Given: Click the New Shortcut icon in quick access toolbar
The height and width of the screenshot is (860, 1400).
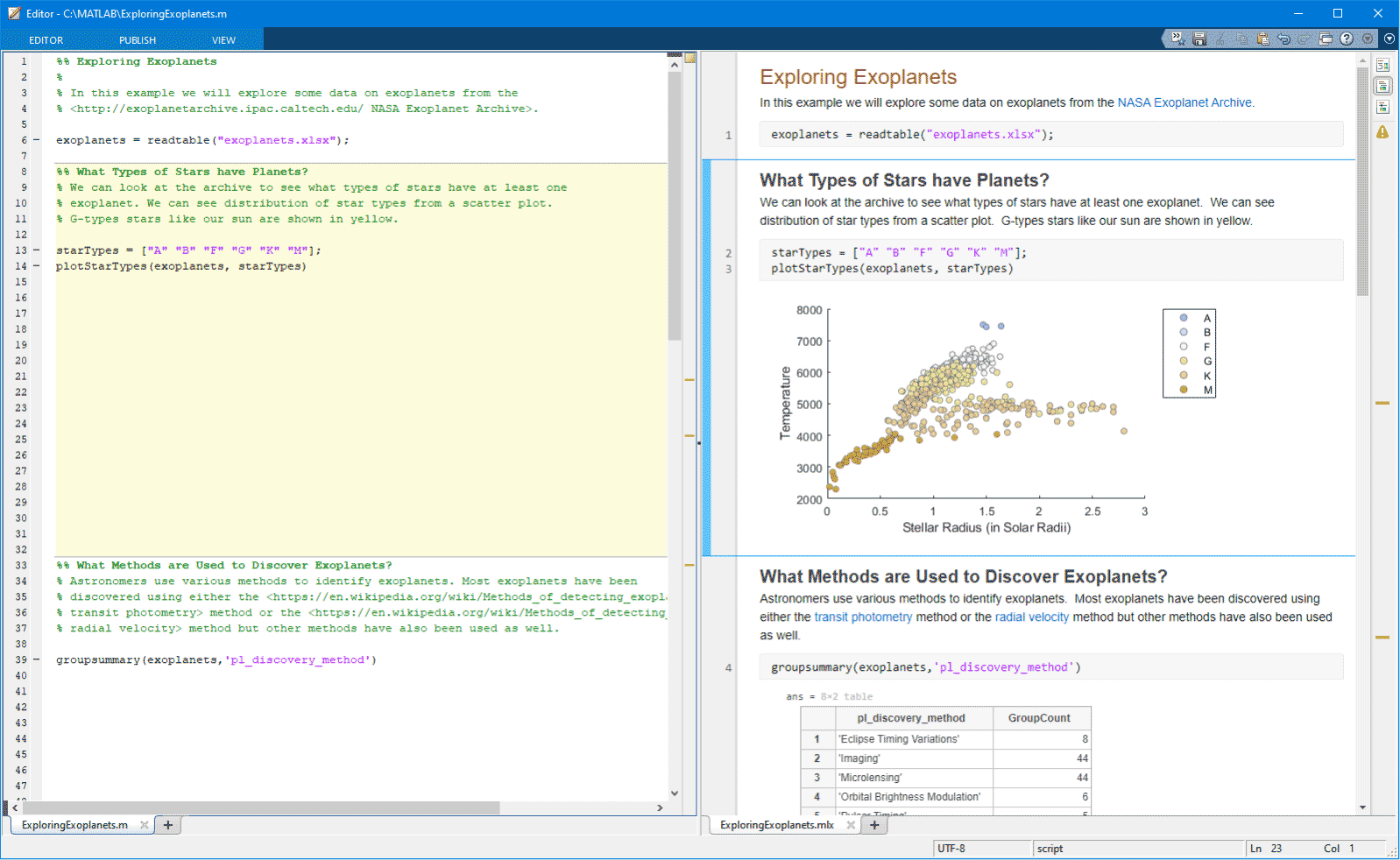Looking at the screenshot, I should [1177, 39].
